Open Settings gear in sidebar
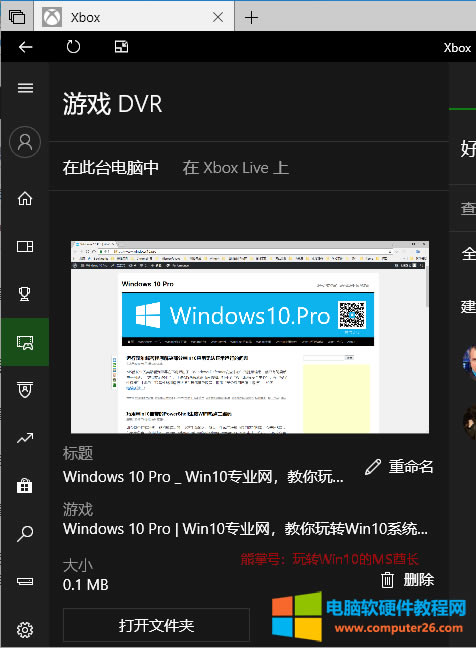The width and height of the screenshot is (476, 648). 25,630
